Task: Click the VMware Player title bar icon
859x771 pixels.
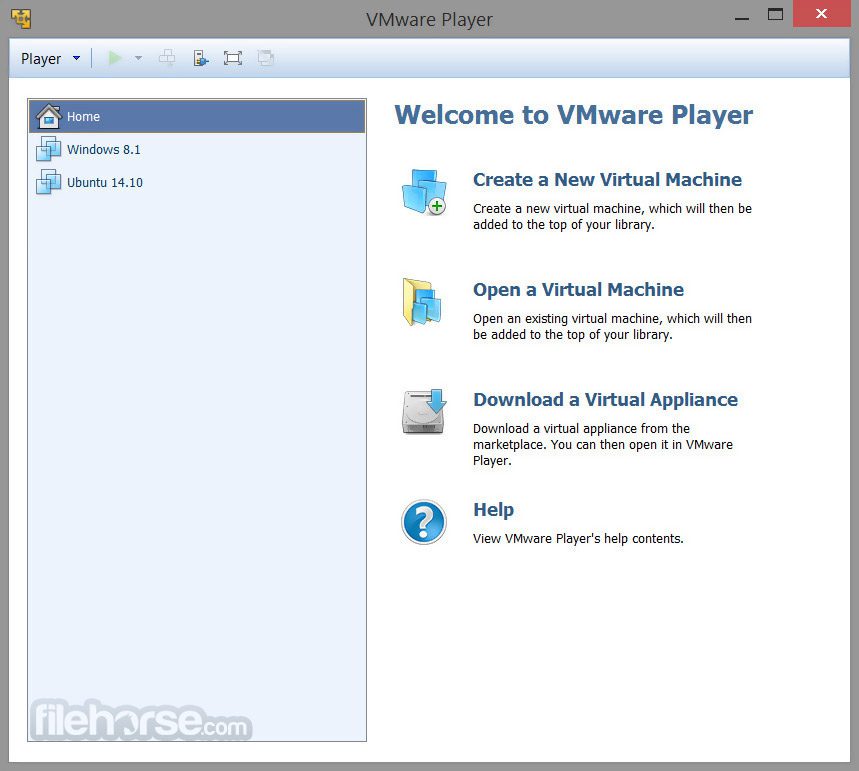Action: pos(20,17)
